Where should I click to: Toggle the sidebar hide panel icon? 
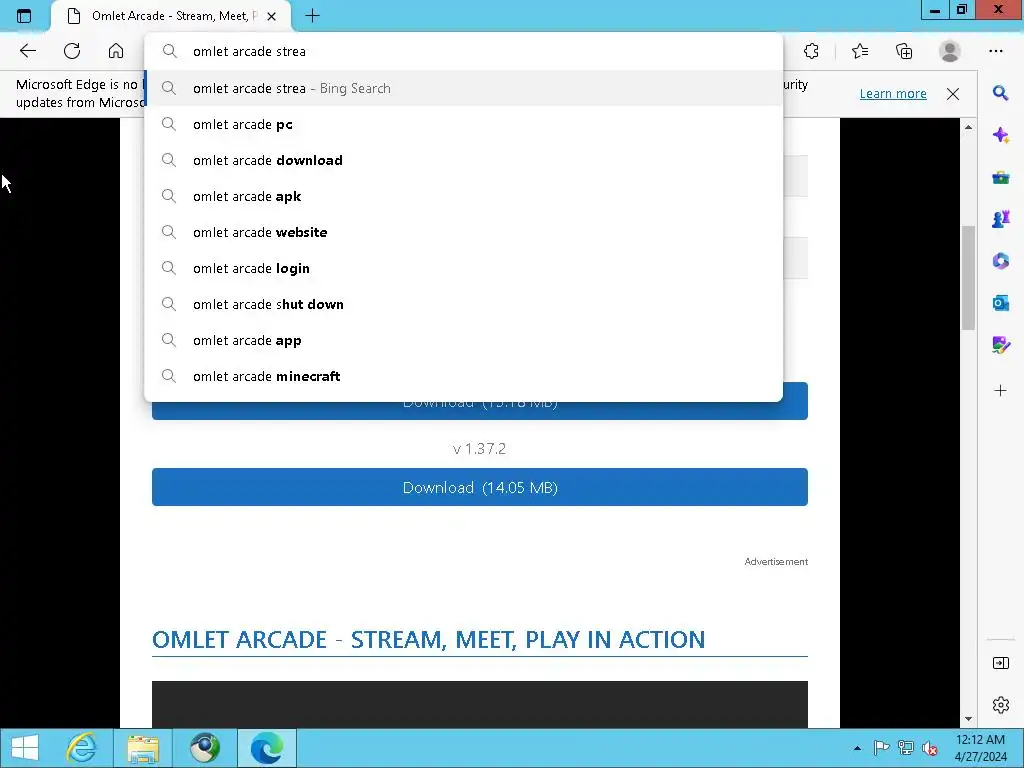point(1000,664)
